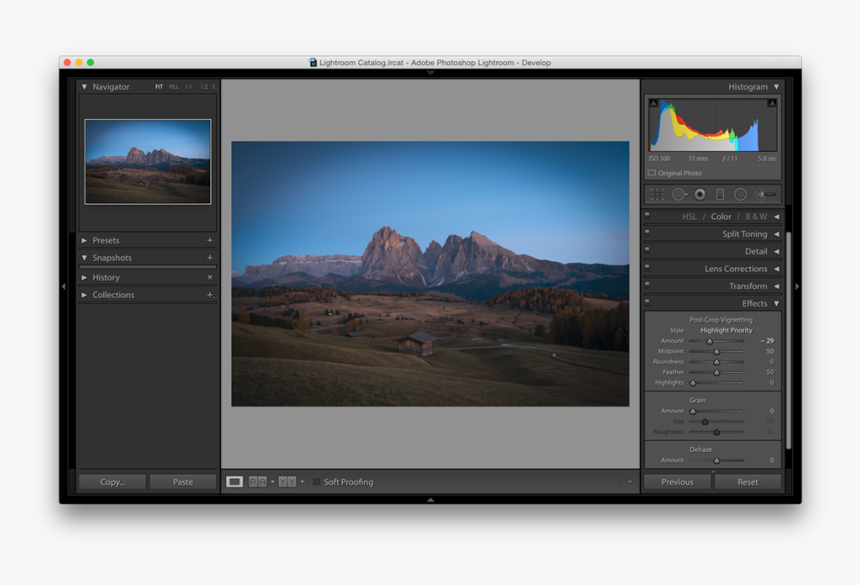Set Navigator zoom to FILL
This screenshot has width=860, height=585.
[174, 87]
